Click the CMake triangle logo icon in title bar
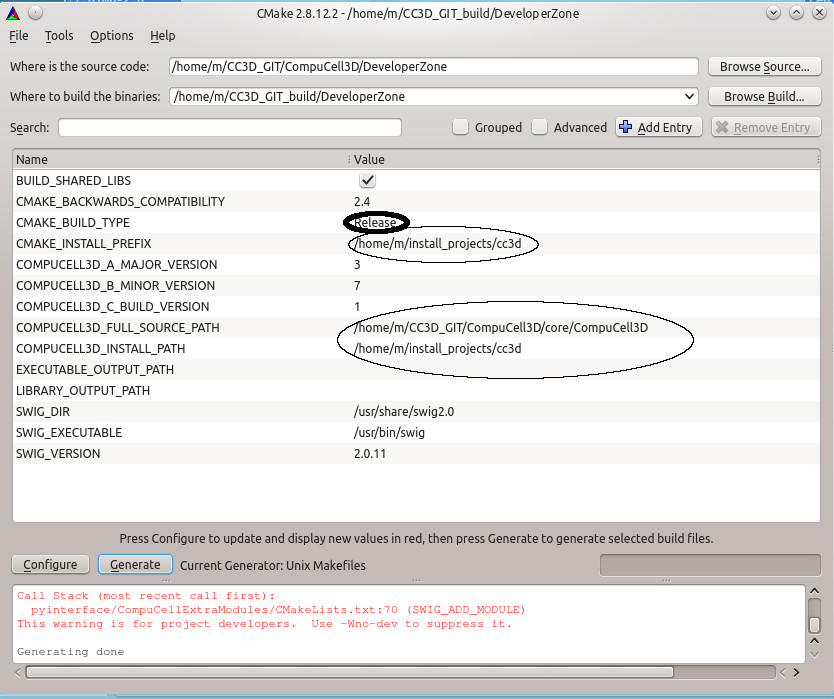 pyautogui.click(x=13, y=13)
